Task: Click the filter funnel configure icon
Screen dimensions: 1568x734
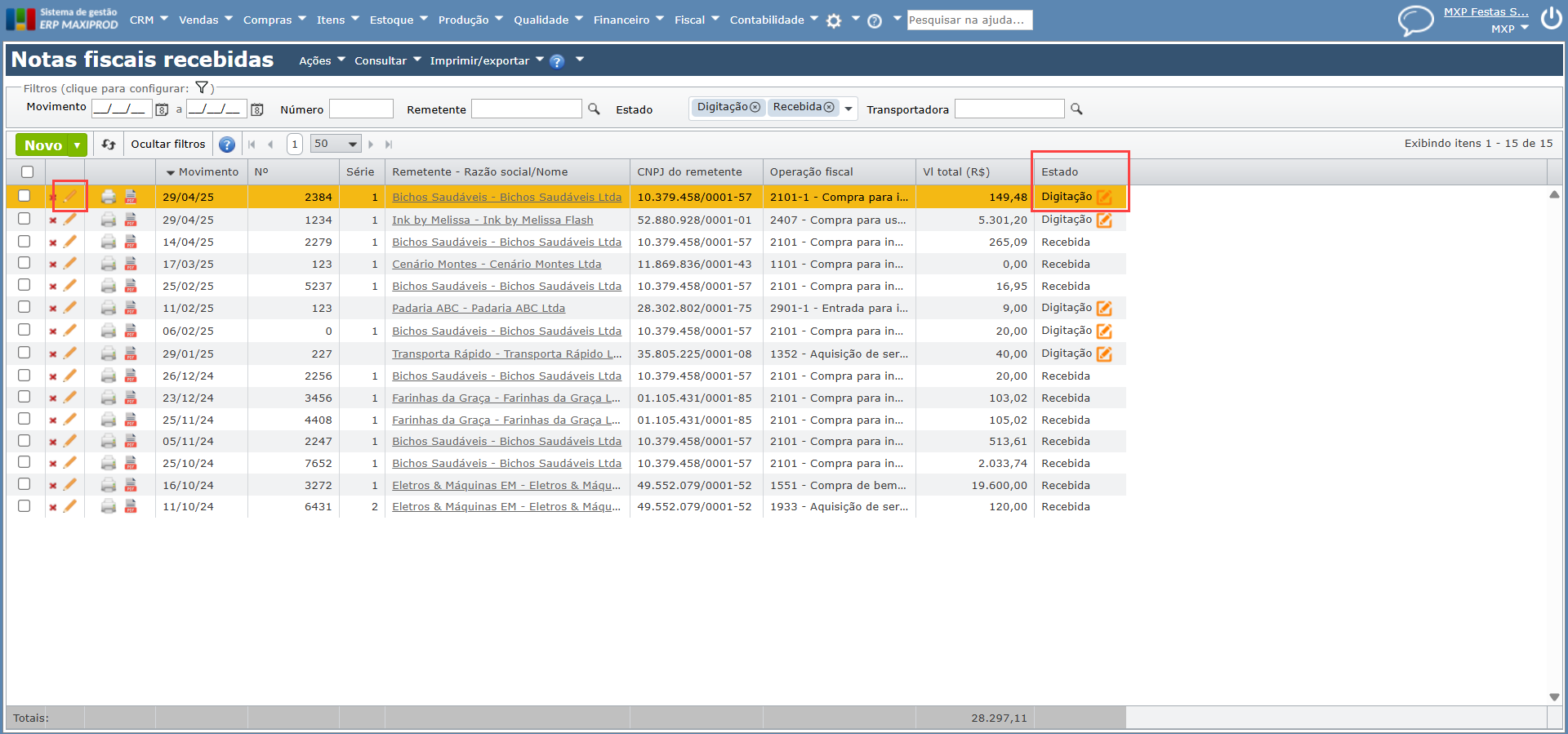Action: coord(202,87)
